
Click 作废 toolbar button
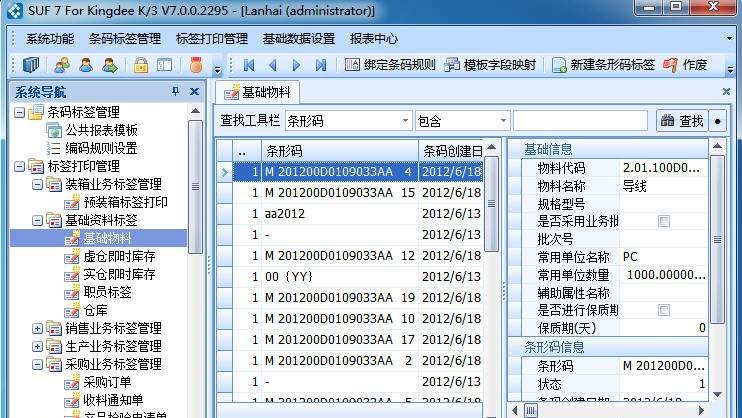tap(685, 65)
